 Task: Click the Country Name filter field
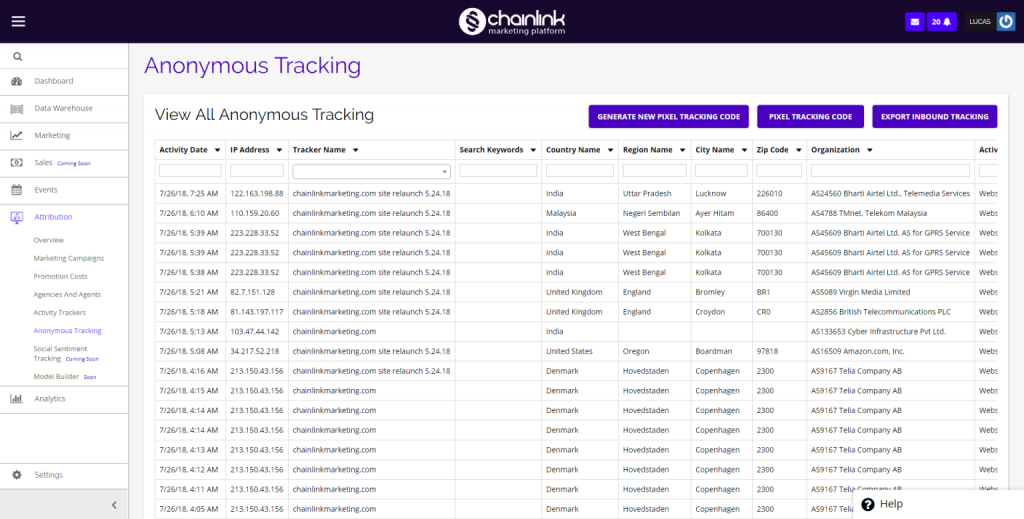[x=579, y=171]
